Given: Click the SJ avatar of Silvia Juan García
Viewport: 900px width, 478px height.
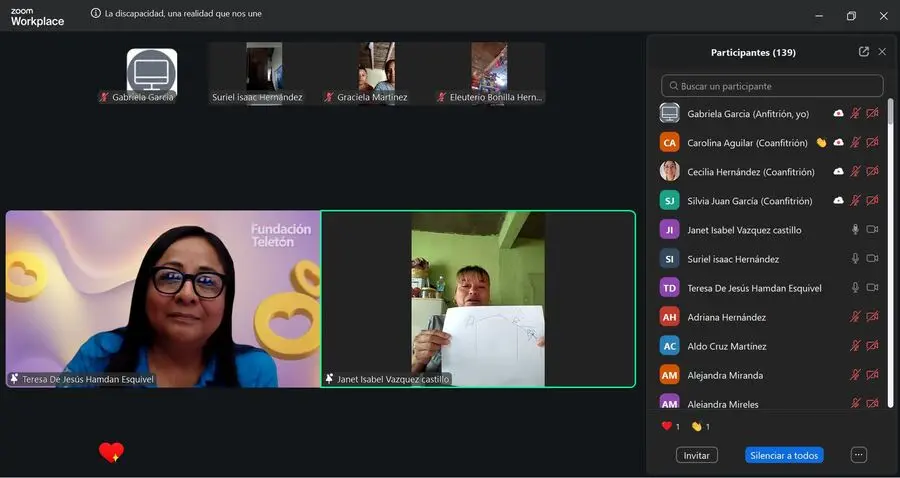Looking at the screenshot, I should tap(669, 200).
